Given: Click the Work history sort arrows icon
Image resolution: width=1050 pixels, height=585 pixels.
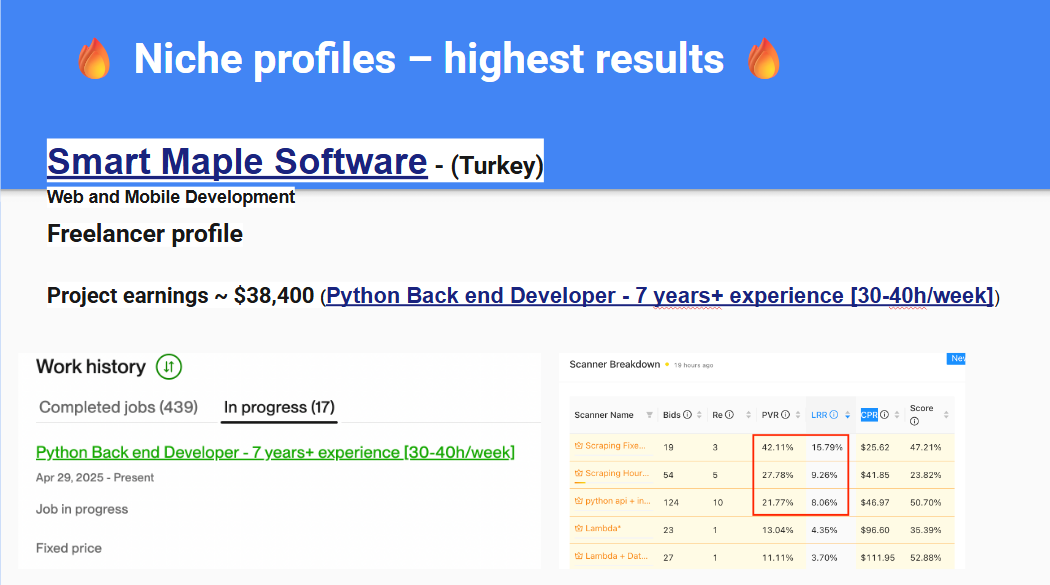Looking at the screenshot, I should click(169, 367).
